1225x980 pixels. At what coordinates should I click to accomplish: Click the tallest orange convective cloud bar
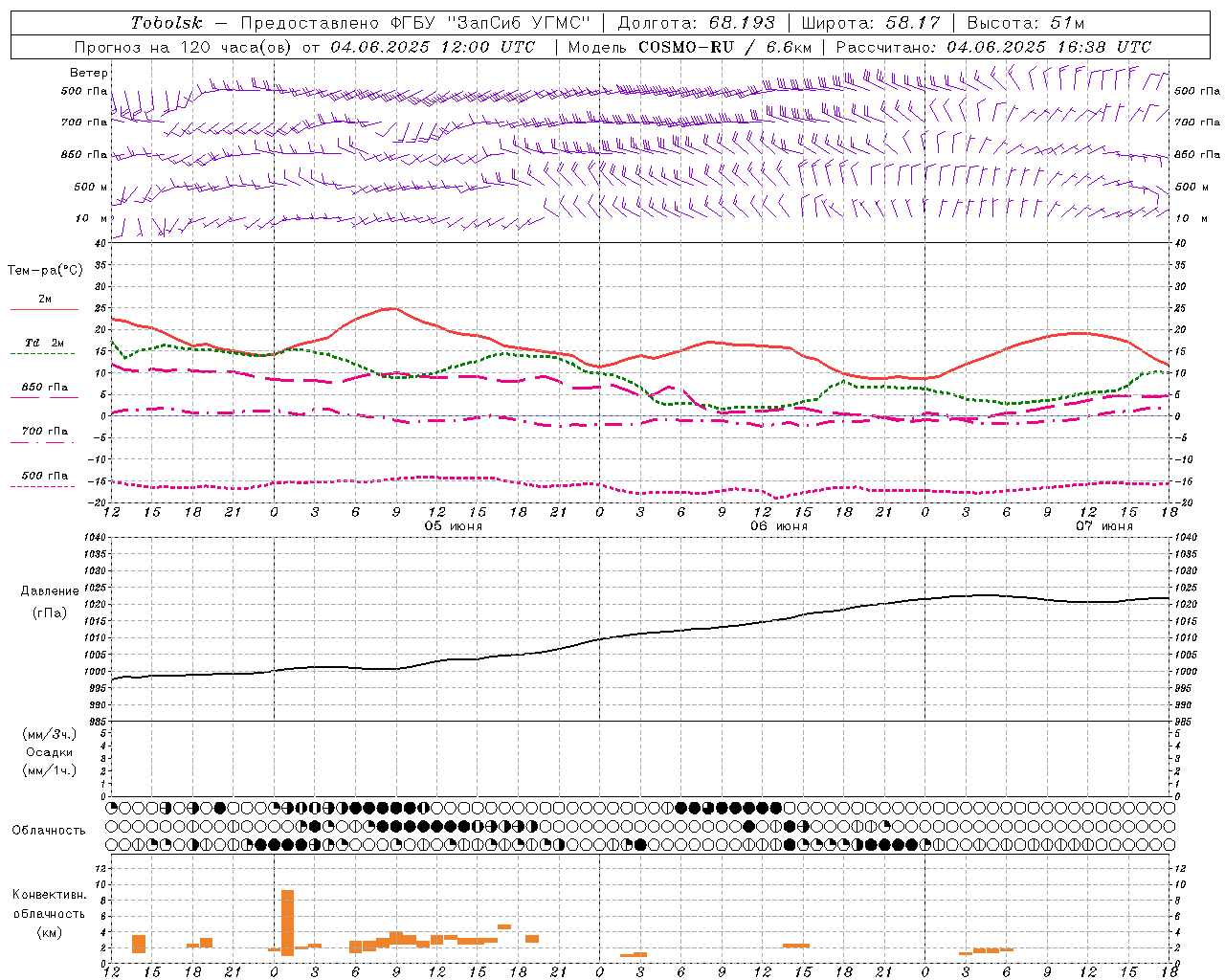[287, 923]
